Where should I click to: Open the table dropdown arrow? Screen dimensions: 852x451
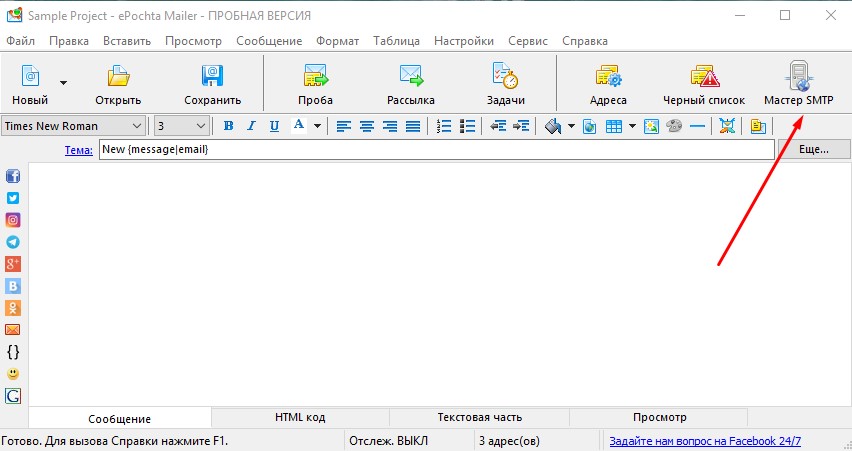632,127
